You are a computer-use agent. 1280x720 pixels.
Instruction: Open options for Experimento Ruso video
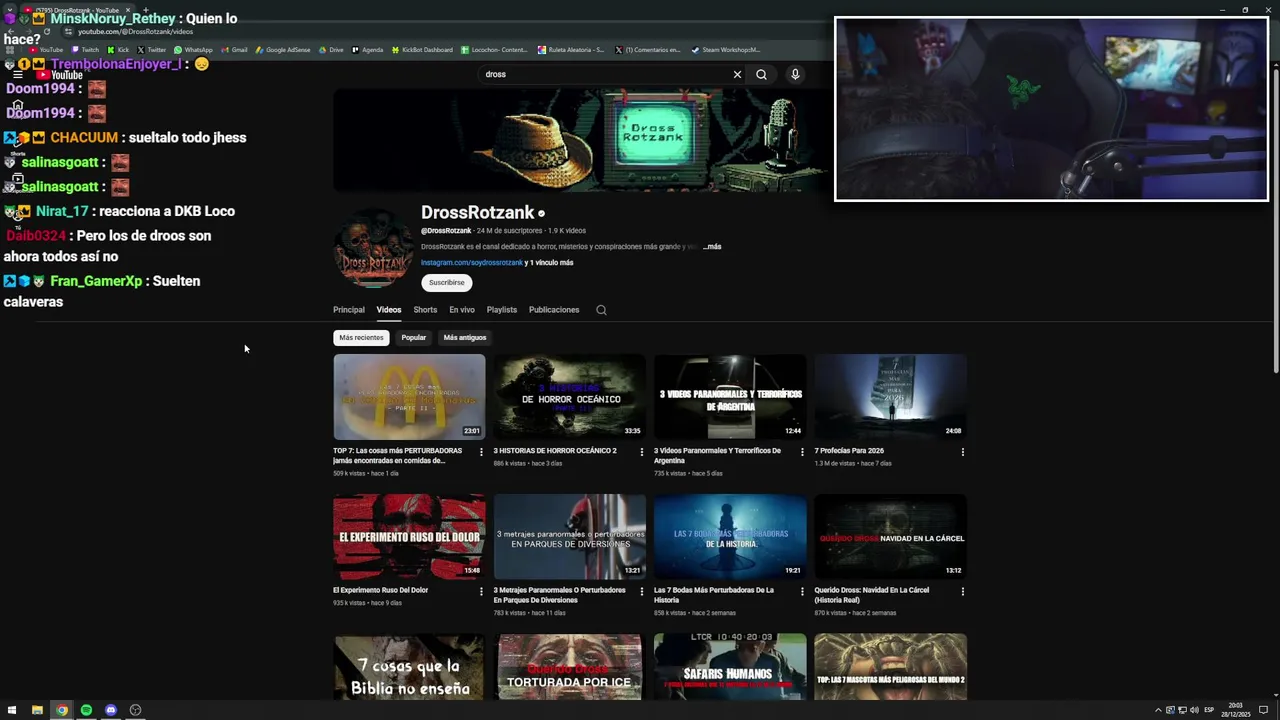pos(481,591)
